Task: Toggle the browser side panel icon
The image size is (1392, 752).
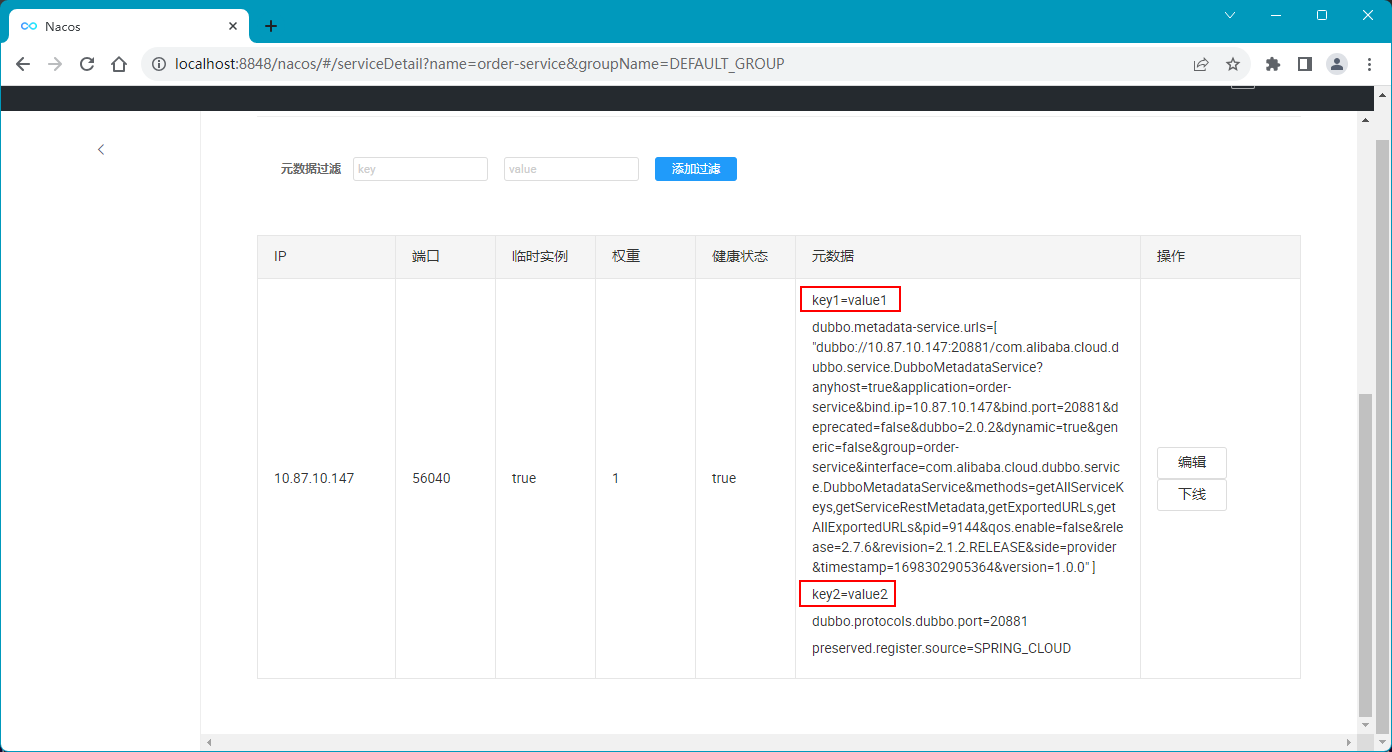Action: [1305, 64]
